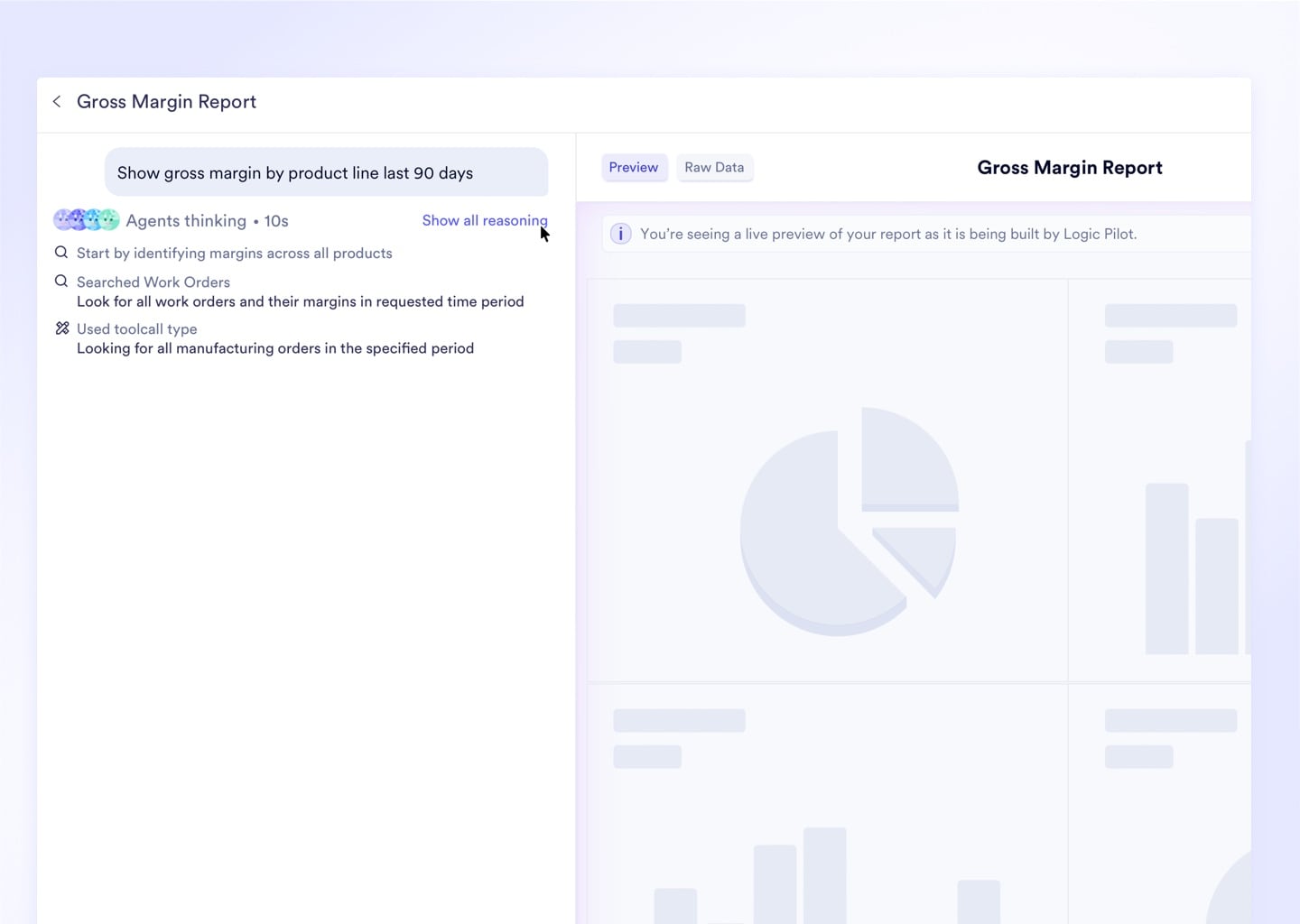
Task: Go back using the left chevron
Action: [x=57, y=102]
